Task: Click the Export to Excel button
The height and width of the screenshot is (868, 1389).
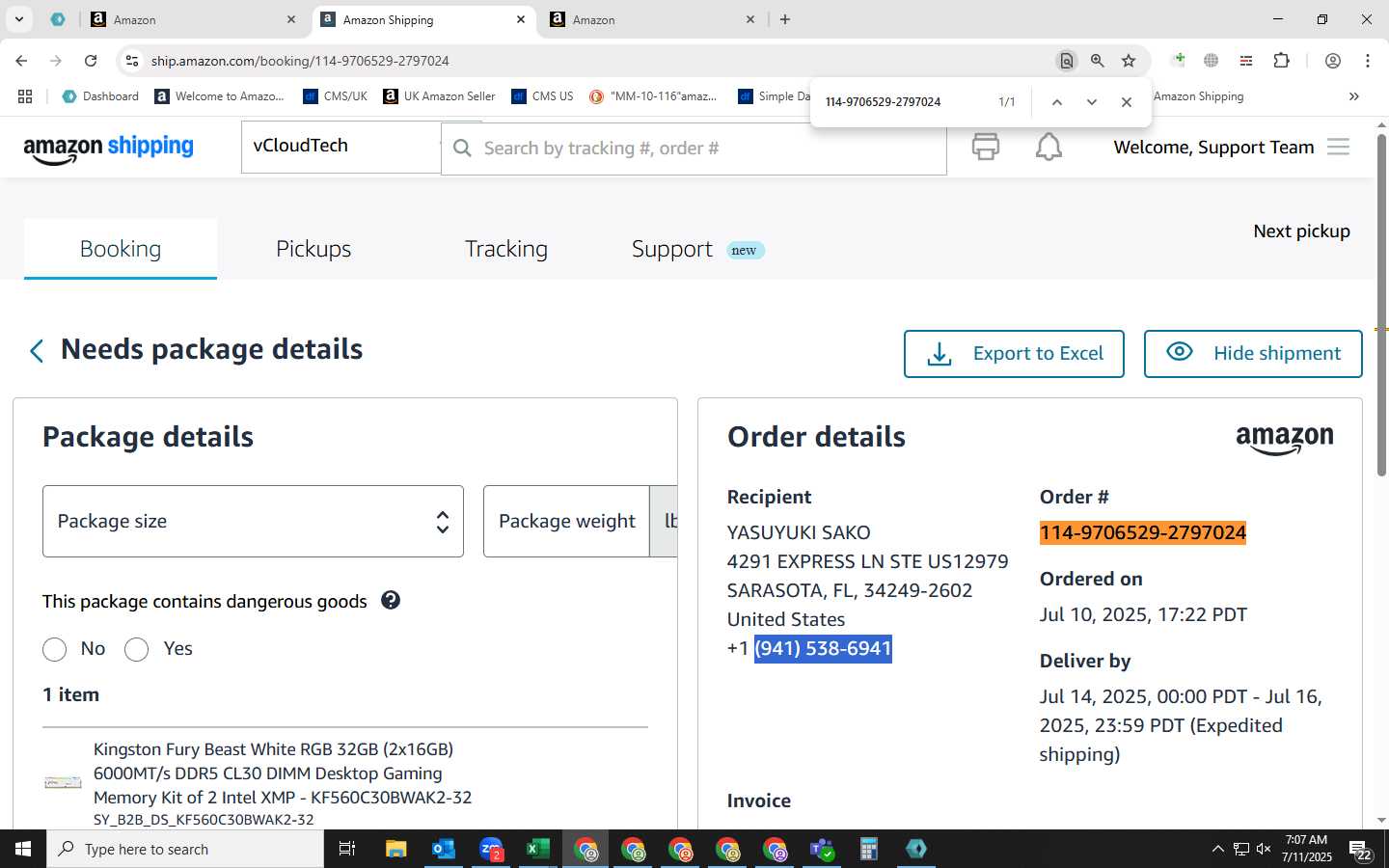Action: [x=1014, y=354]
